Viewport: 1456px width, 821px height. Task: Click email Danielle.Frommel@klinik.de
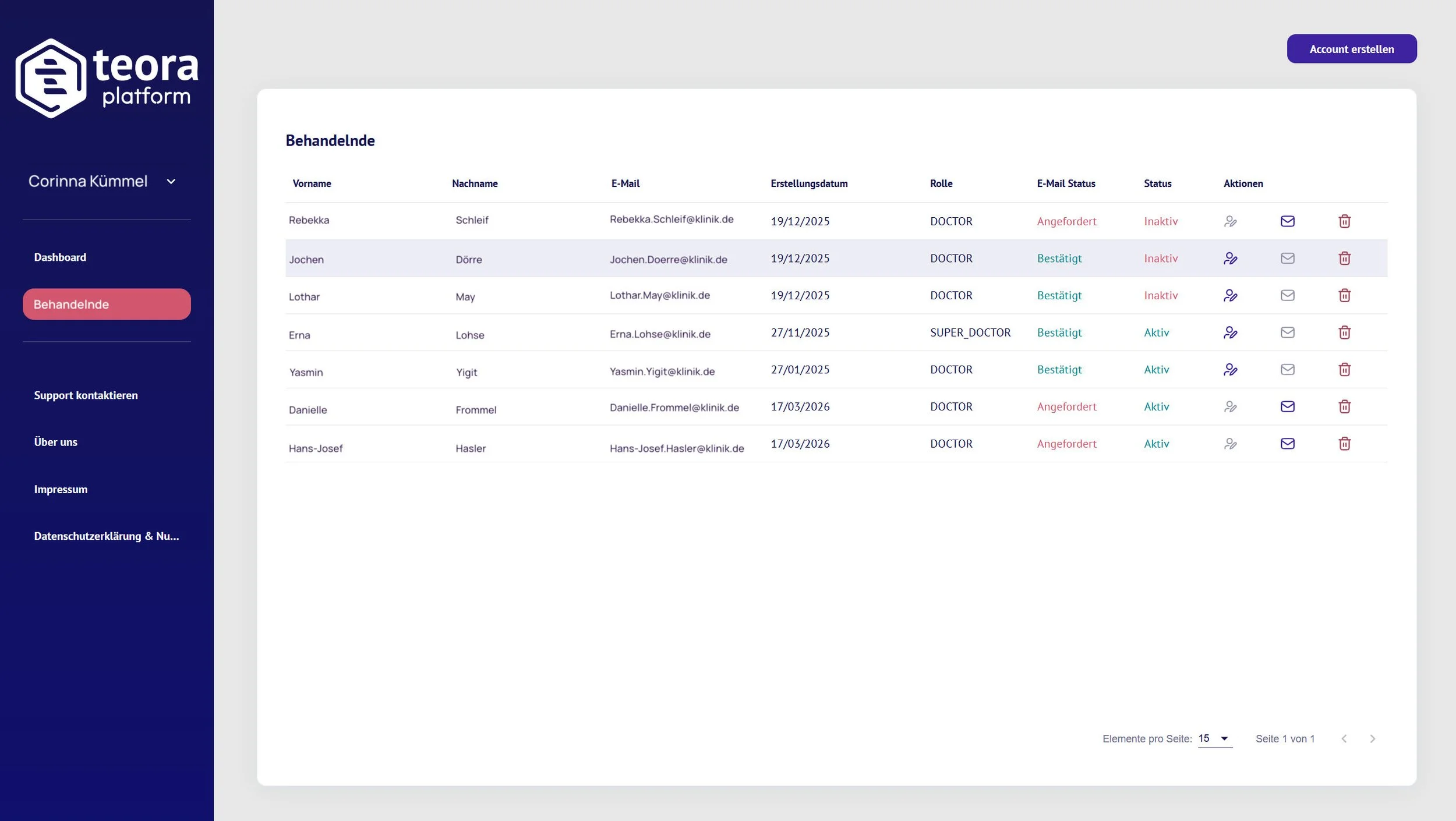[x=674, y=408]
